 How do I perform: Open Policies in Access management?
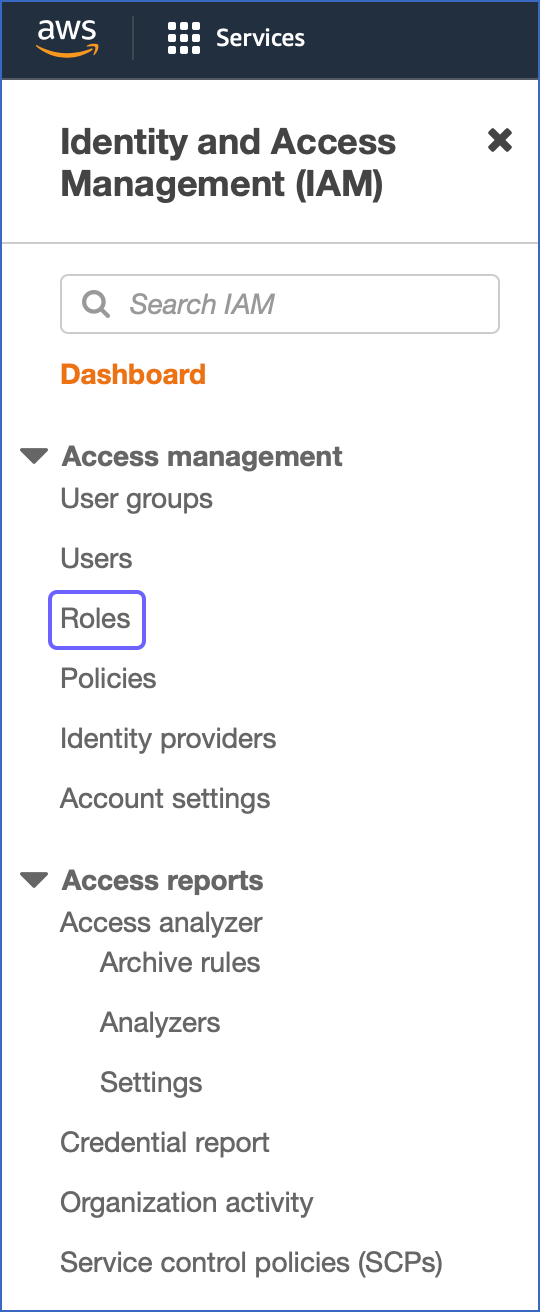coord(109,678)
